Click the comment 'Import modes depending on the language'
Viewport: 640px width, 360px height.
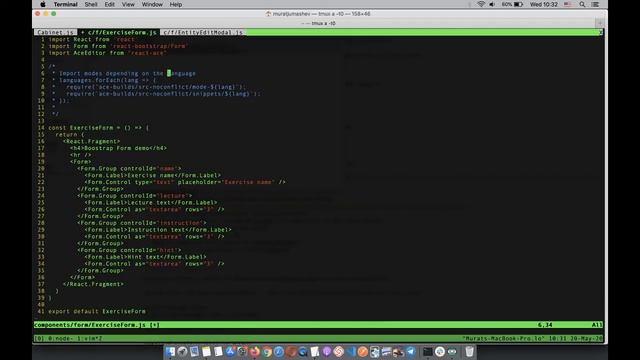pos(127,73)
